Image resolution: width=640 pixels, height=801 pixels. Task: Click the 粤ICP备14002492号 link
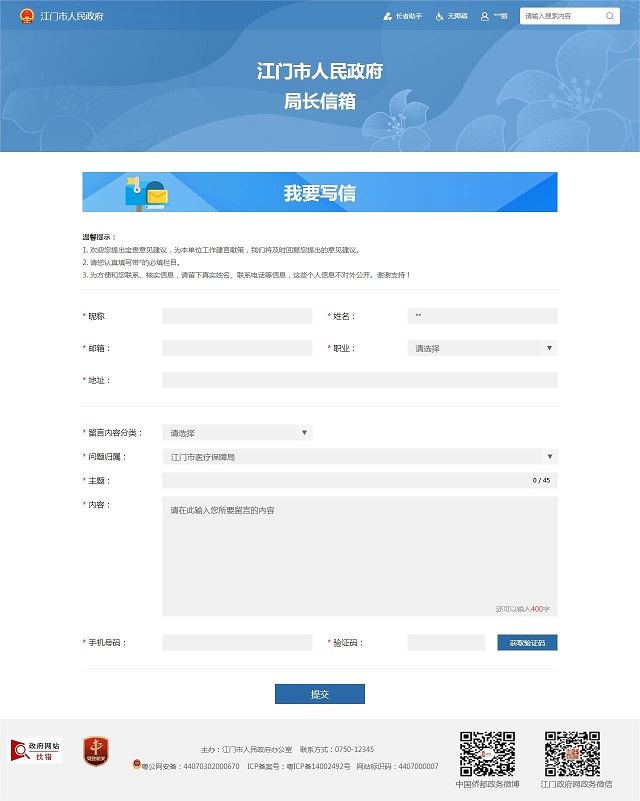(x=298, y=766)
